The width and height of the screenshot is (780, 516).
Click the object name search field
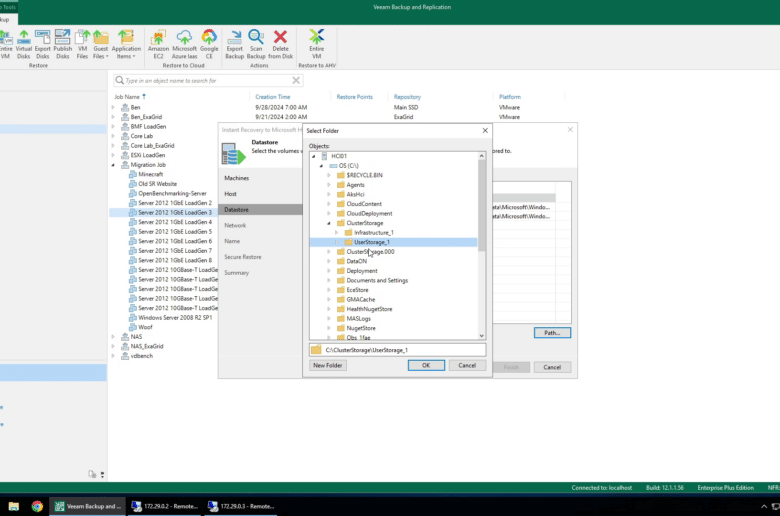pos(206,80)
